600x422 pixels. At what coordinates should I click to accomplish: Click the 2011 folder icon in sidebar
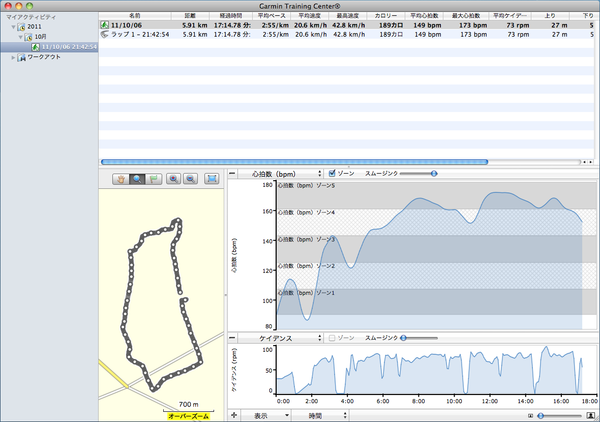(21, 27)
